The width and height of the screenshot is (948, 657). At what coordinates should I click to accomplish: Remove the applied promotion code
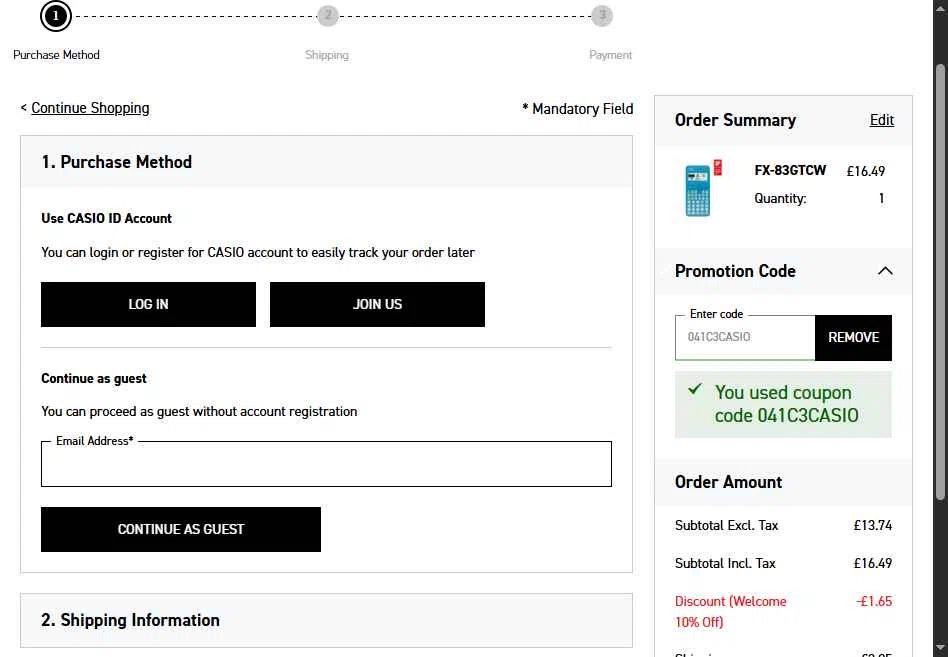853,337
